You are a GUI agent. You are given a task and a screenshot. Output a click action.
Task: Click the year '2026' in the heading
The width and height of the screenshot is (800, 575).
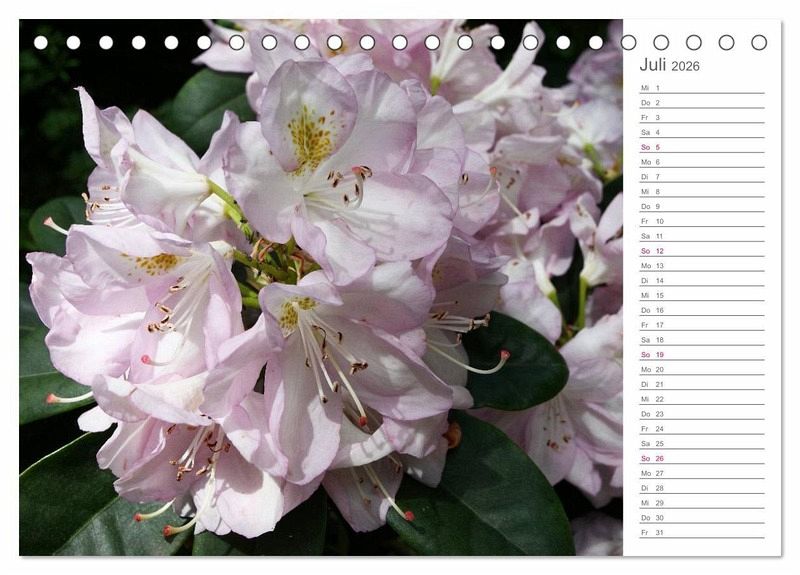686,67
